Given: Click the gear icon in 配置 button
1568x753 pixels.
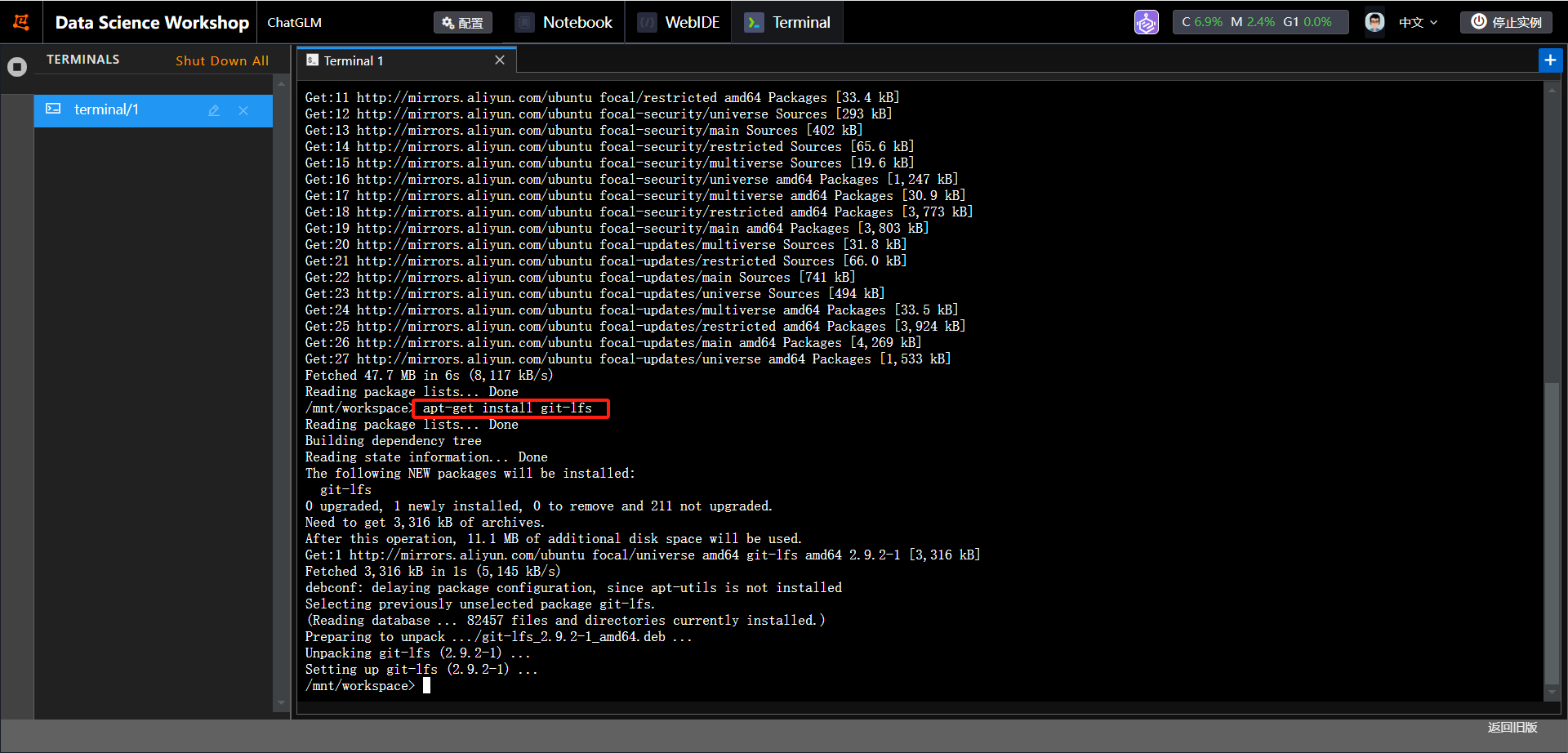Looking at the screenshot, I should click(448, 23).
